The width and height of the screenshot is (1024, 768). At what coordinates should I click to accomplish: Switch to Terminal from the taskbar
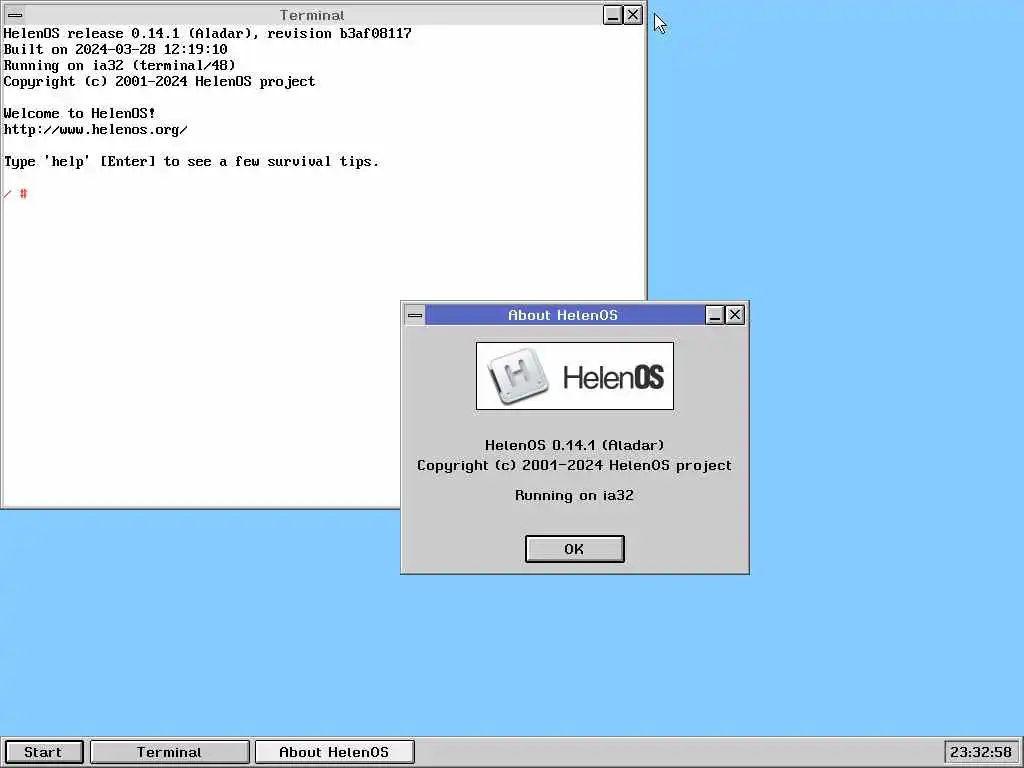tap(170, 752)
